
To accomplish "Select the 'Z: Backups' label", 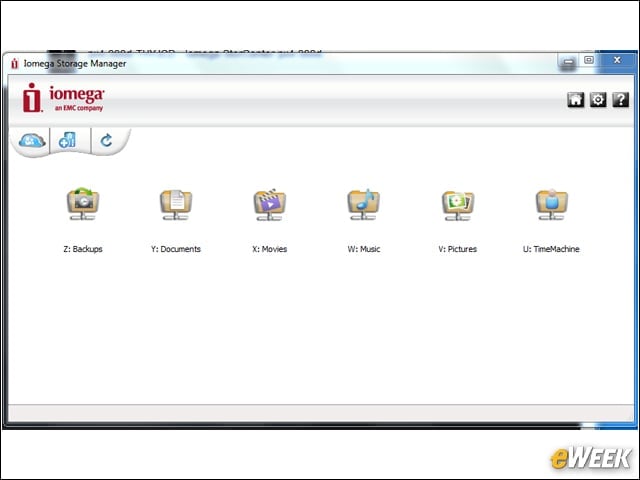I will [83, 249].
